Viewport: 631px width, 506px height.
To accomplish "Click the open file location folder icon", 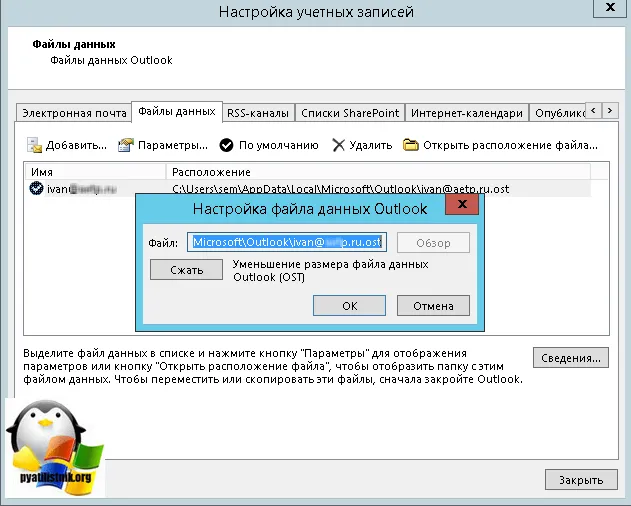I will 410,145.
